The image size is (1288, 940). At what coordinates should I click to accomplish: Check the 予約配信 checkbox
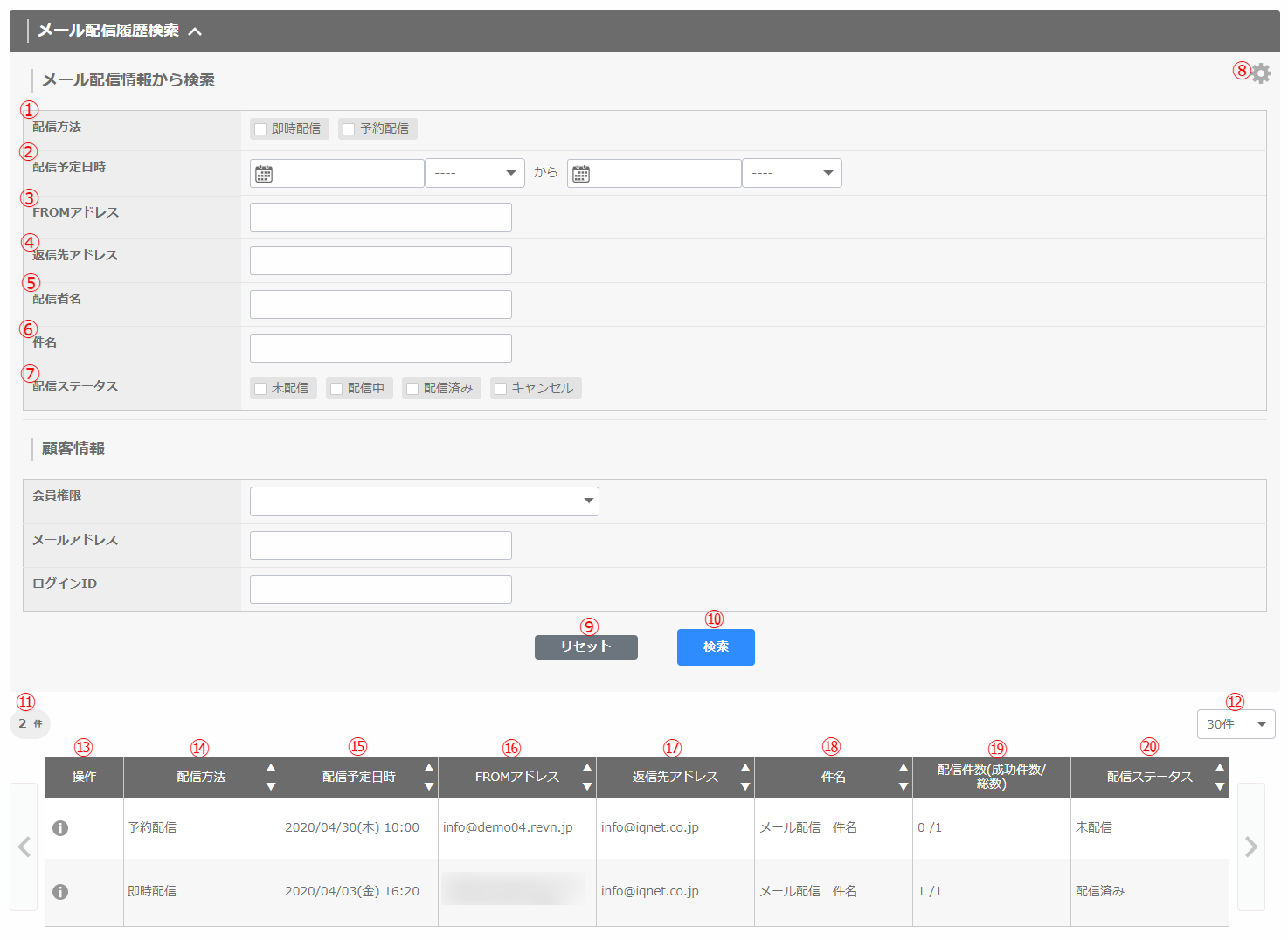[349, 129]
